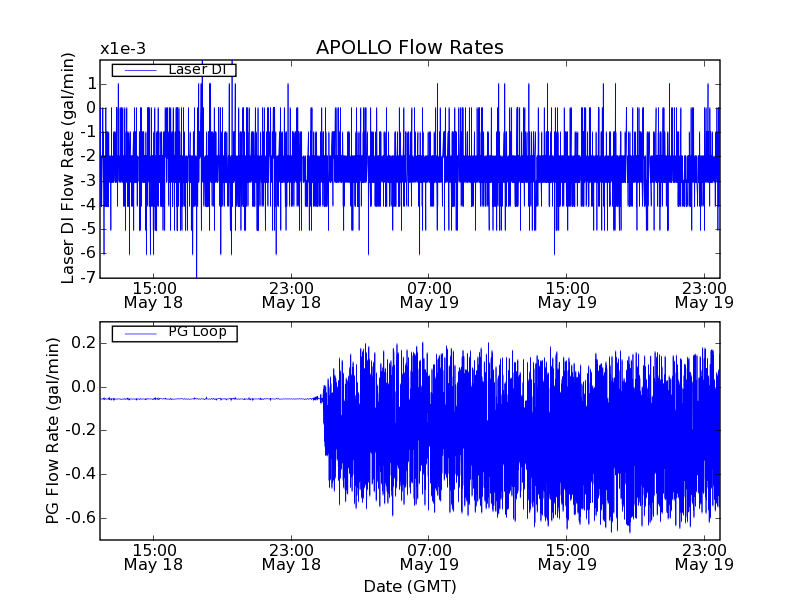Image resolution: width=800 pixels, height=600 pixels.
Task: Select 23:00 May 18 tick on top plot
Action: click(291, 294)
